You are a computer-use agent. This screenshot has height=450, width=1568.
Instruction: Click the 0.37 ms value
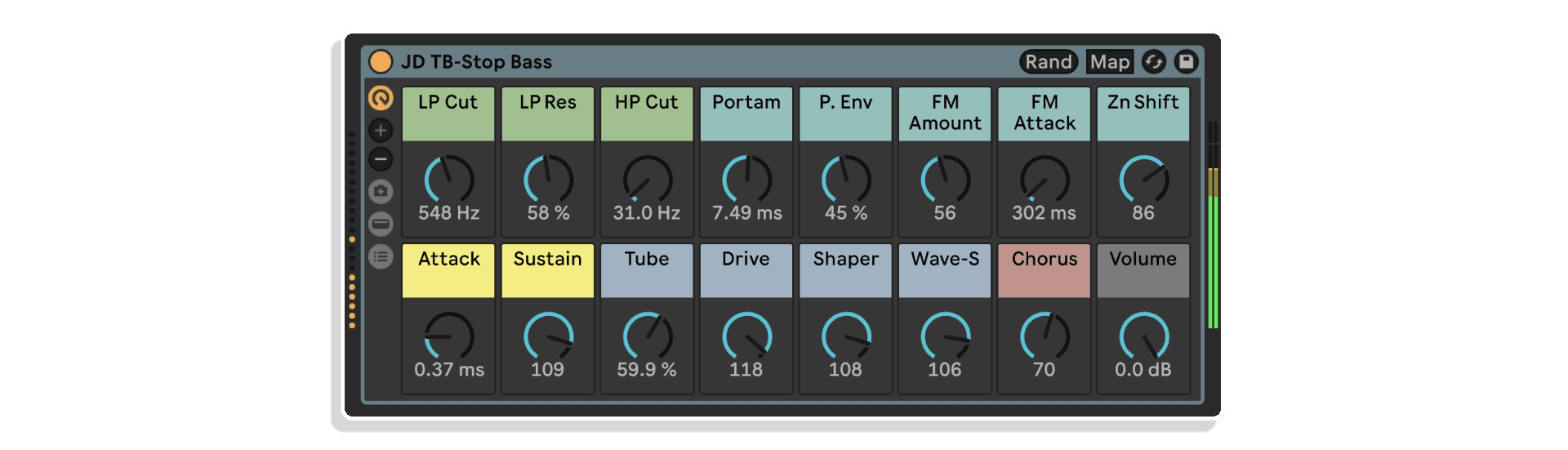pos(448,370)
